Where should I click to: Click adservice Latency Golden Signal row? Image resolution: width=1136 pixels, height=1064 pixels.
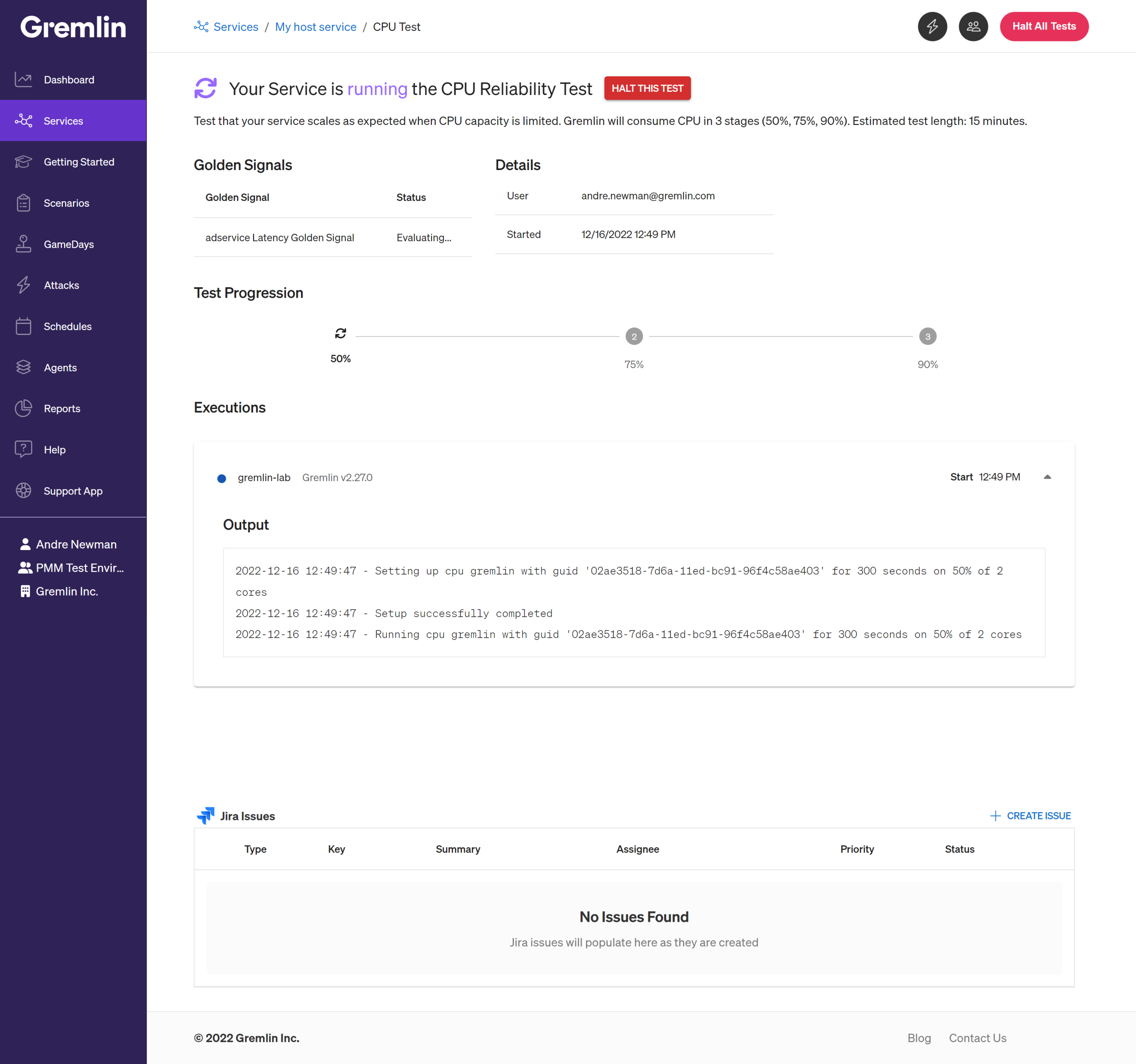(x=333, y=238)
